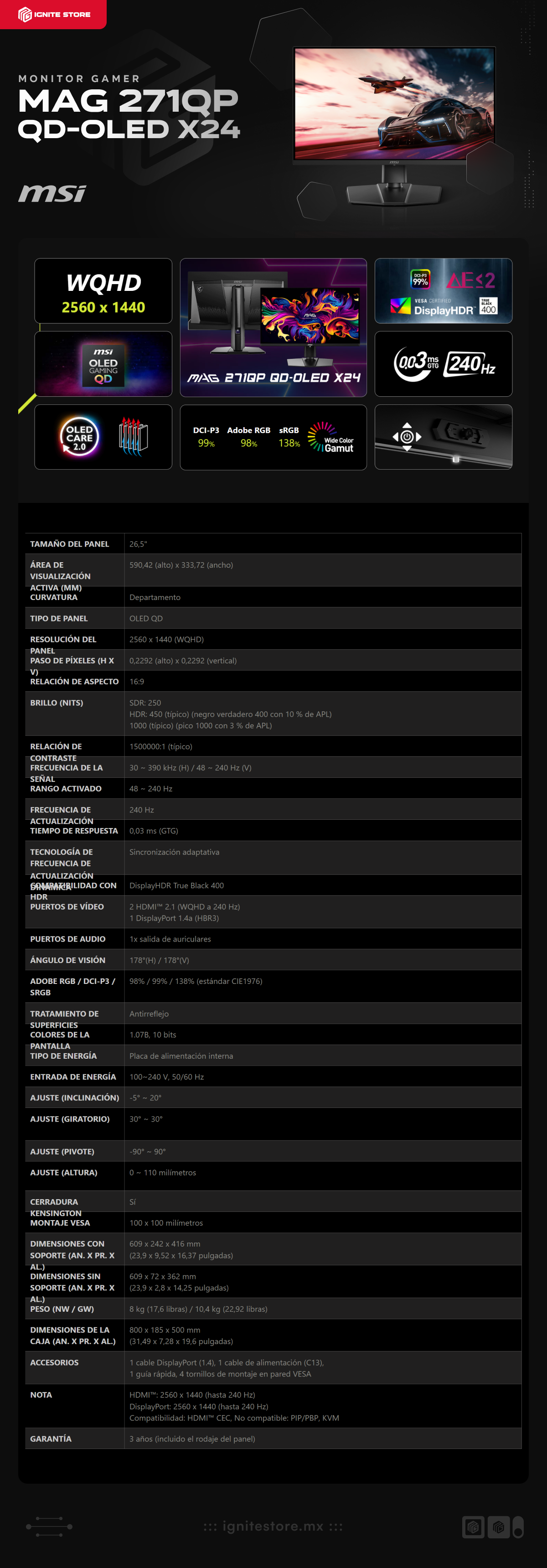Click the MSI brand logo
Image resolution: width=547 pixels, height=1568 pixels.
[52, 194]
